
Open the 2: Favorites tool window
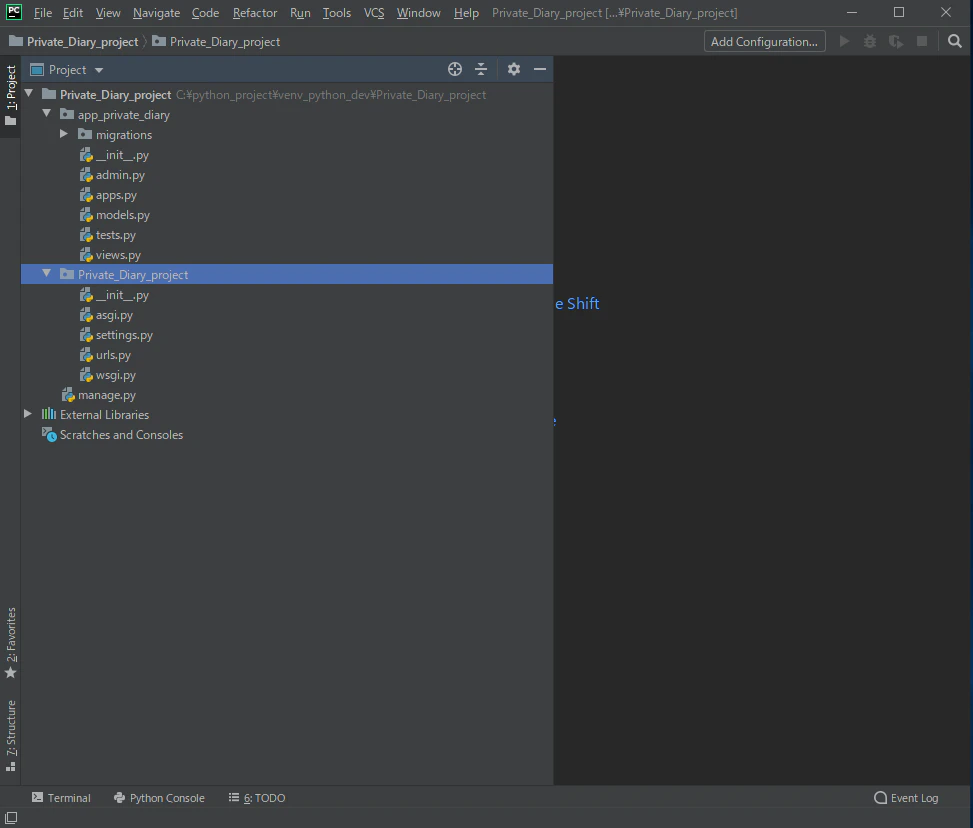[11, 642]
